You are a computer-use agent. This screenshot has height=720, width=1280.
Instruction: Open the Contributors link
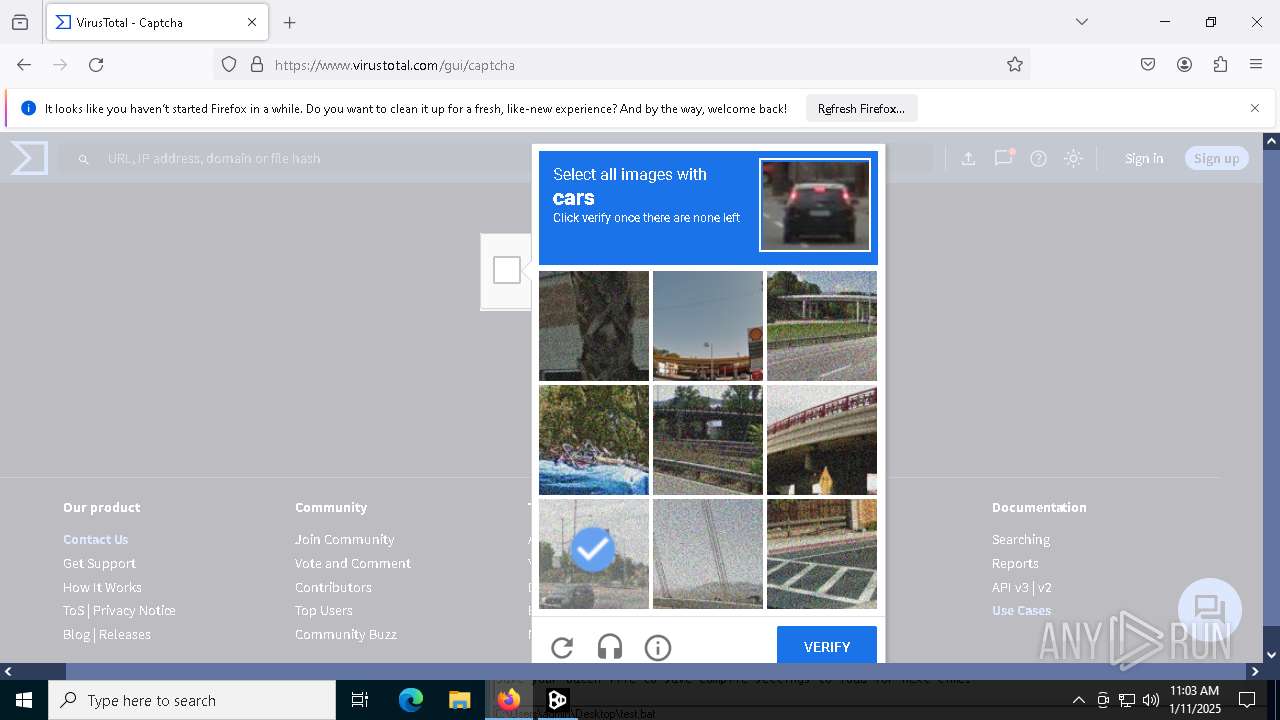333,587
